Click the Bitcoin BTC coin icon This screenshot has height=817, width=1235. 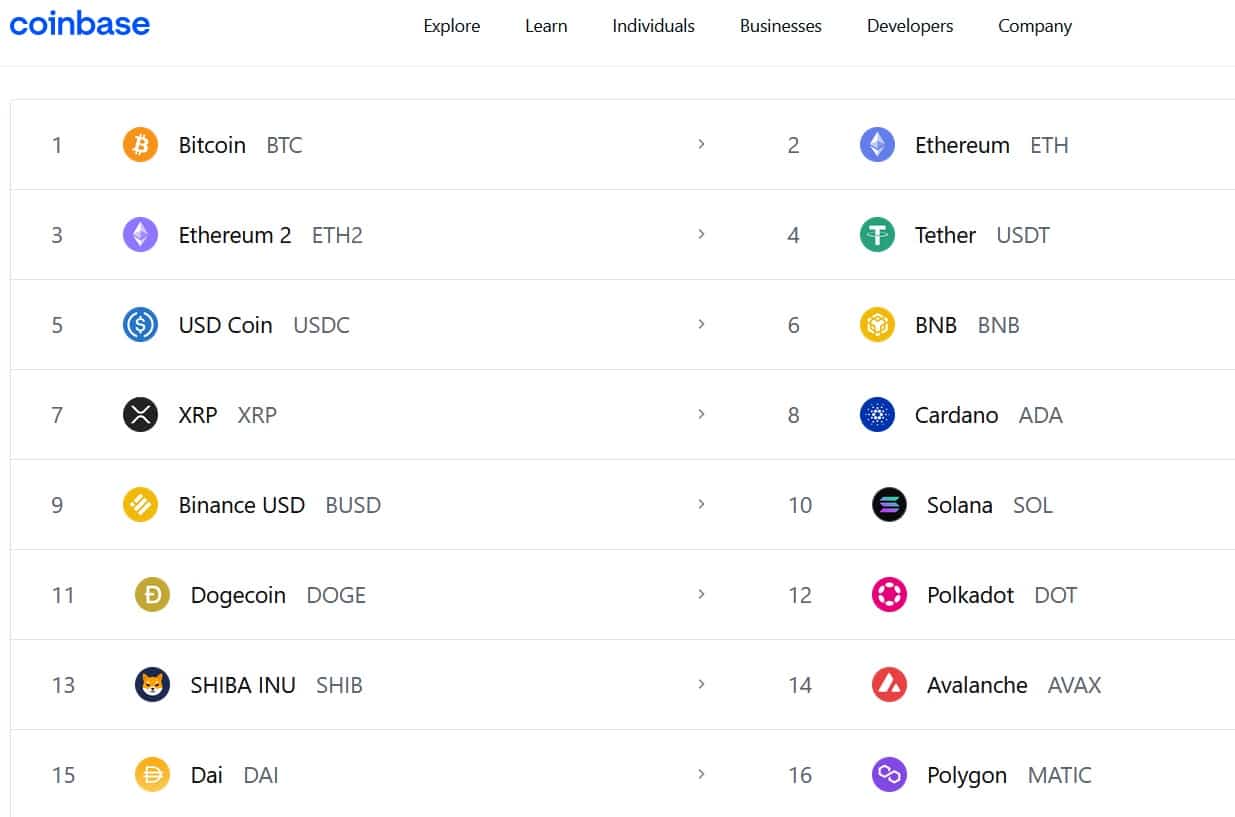140,144
